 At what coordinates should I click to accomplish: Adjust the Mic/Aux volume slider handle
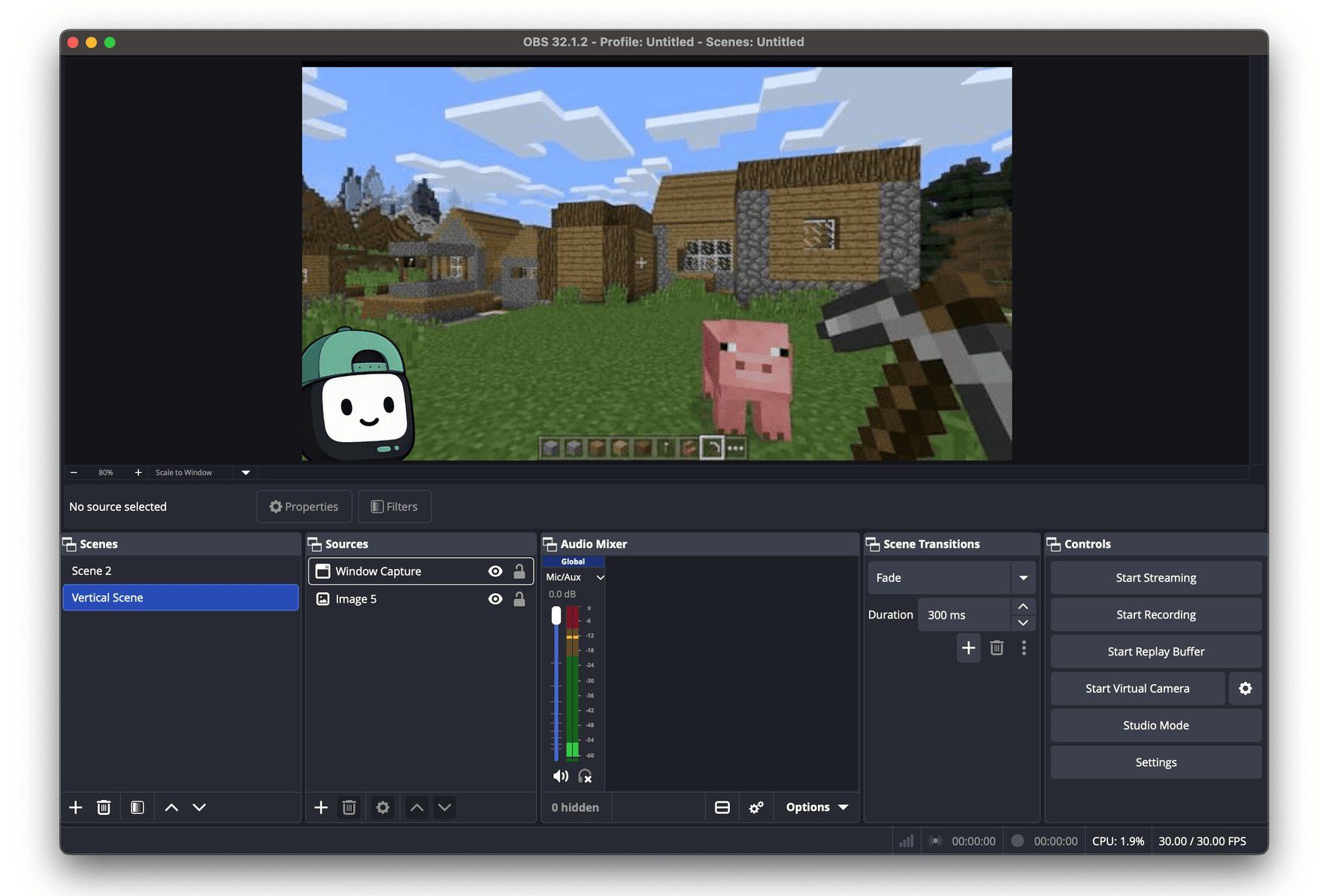click(556, 616)
